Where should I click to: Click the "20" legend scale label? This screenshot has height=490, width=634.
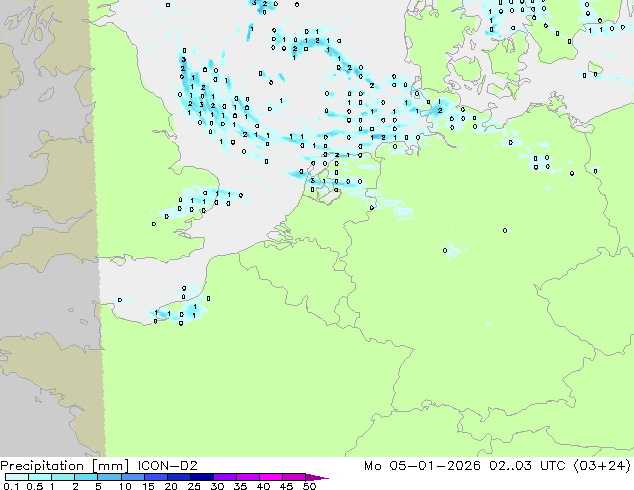coord(171,486)
